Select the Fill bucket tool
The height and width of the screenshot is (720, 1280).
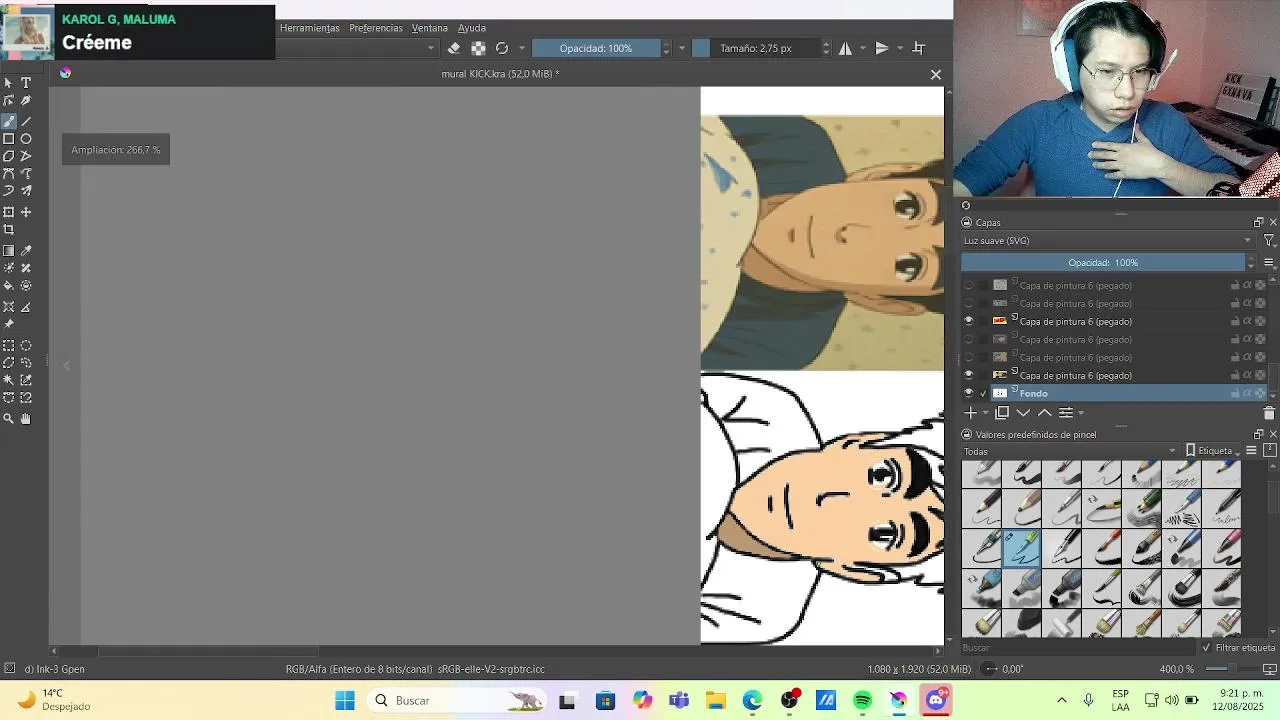tap(9, 286)
